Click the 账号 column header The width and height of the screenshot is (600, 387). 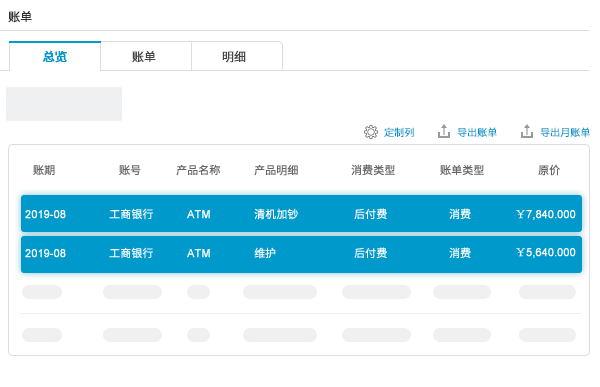click(130, 170)
